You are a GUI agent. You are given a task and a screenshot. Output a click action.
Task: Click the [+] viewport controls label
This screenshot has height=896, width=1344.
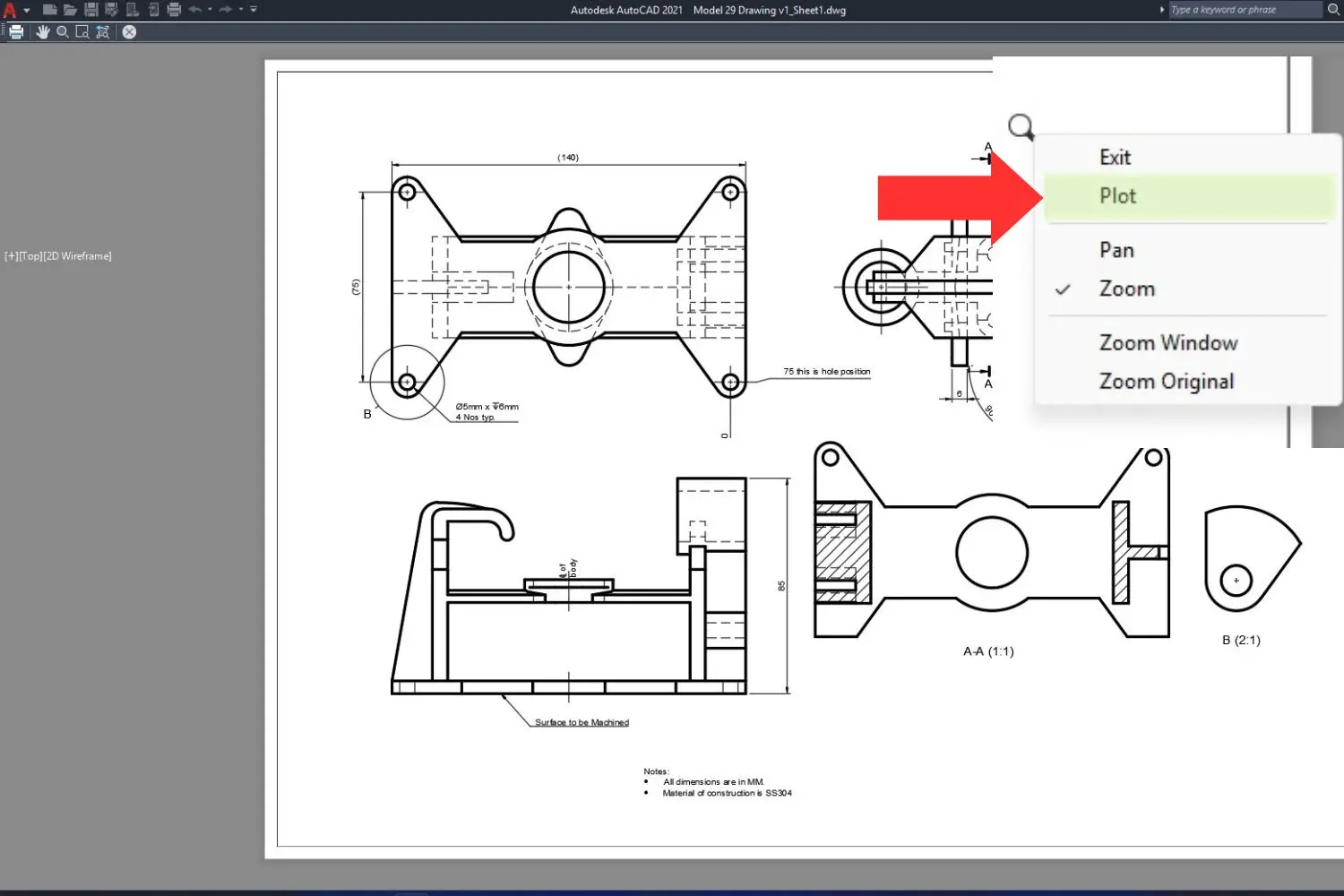[12, 256]
